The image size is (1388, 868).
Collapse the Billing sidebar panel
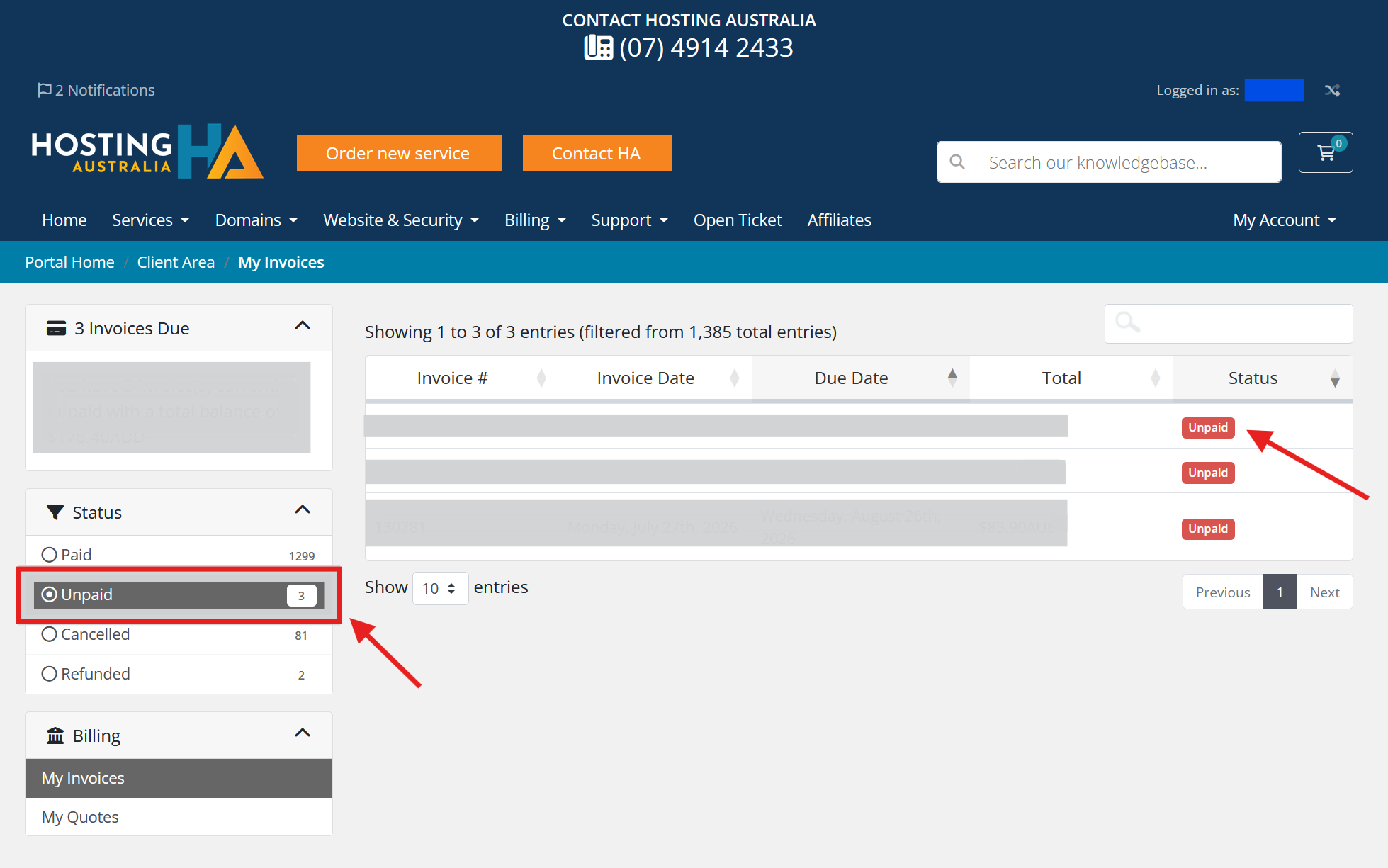pos(303,733)
